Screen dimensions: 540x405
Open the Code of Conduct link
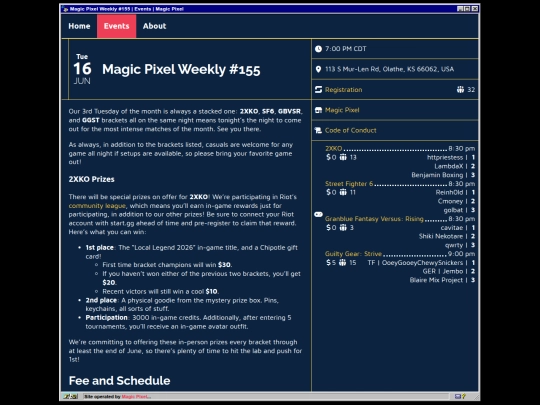351,131
